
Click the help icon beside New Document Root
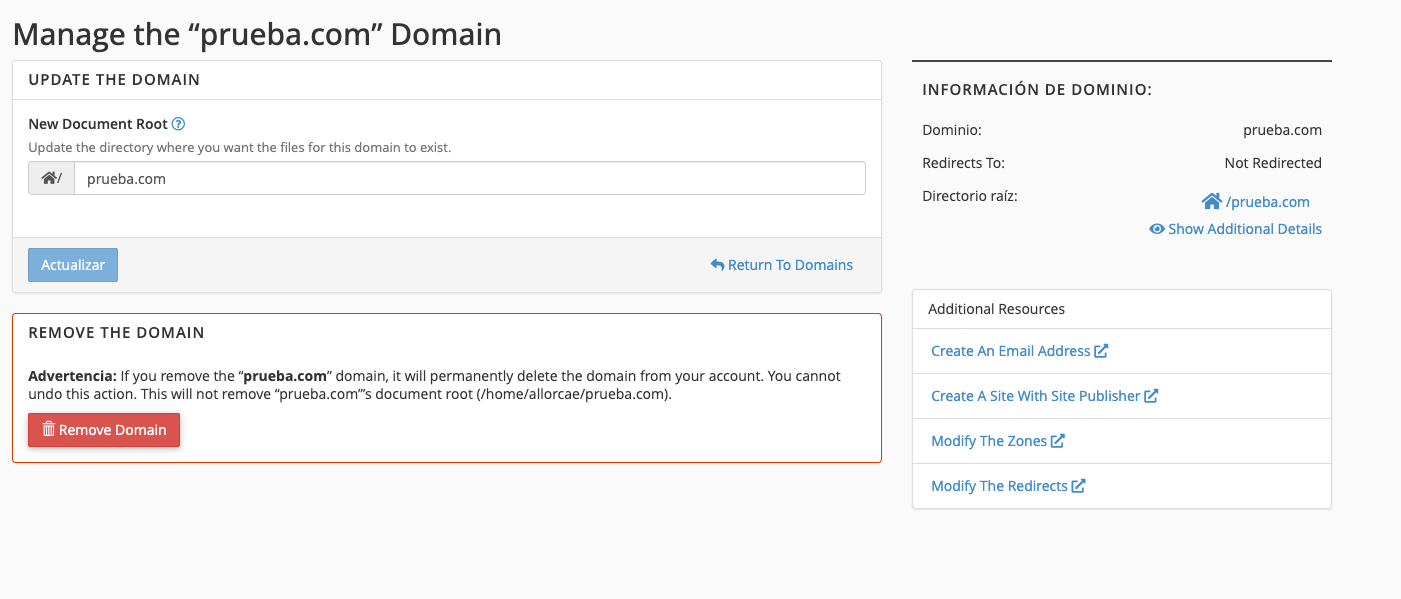pos(179,124)
